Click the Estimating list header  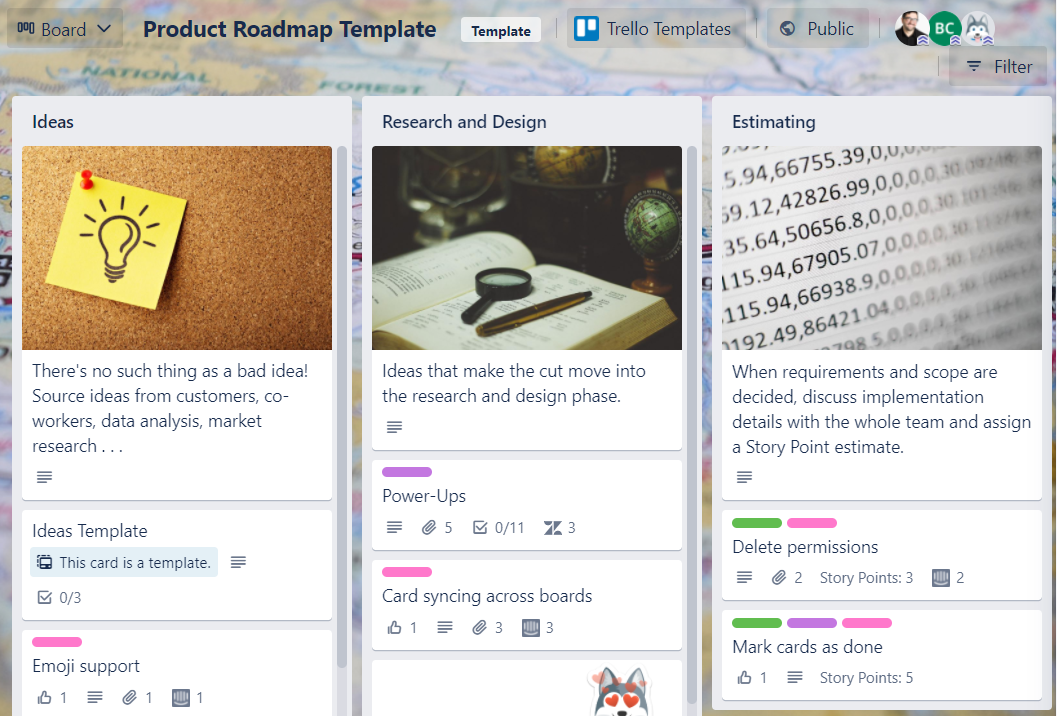pos(773,122)
